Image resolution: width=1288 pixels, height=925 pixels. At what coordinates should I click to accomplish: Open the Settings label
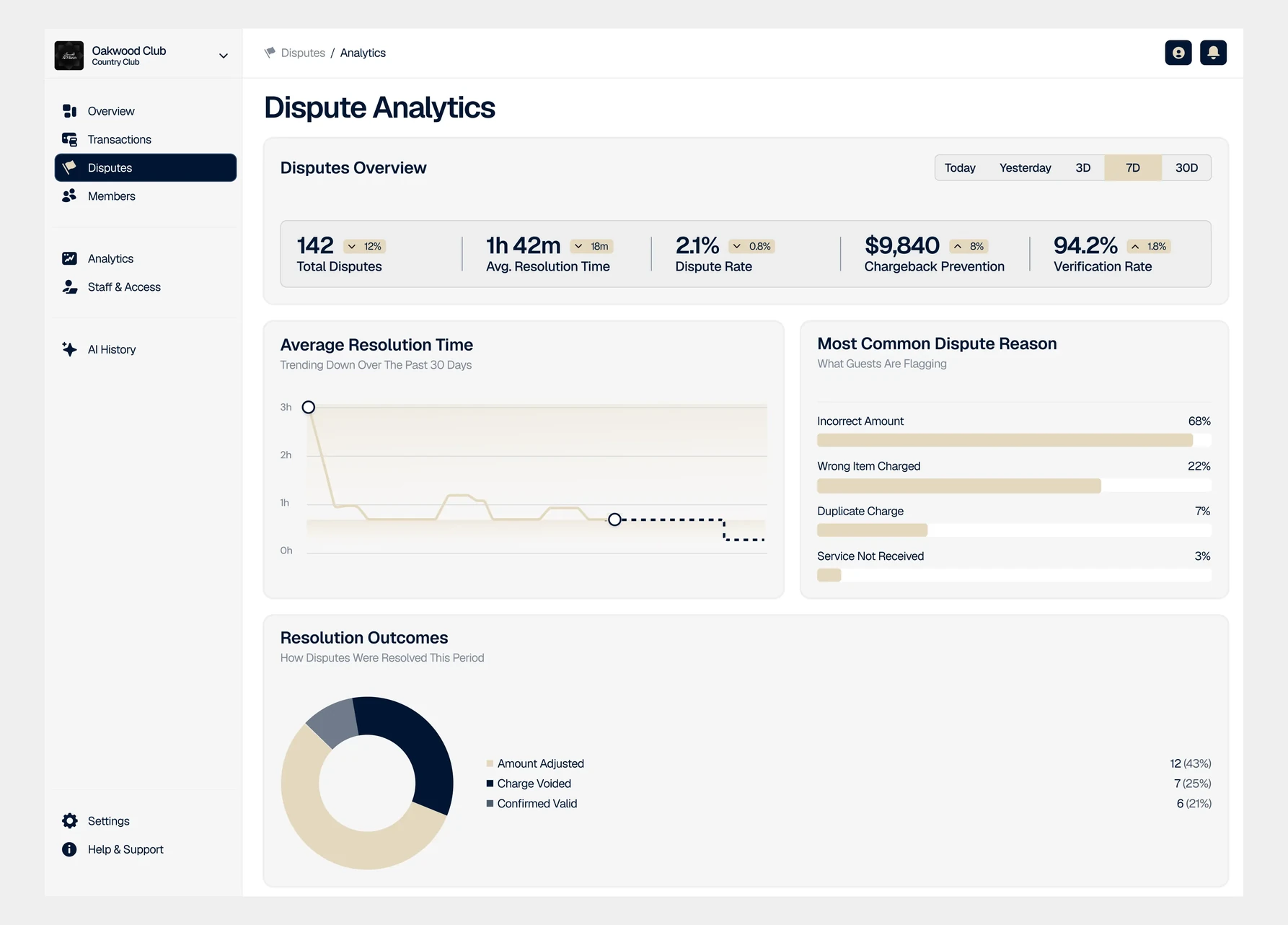point(109,821)
